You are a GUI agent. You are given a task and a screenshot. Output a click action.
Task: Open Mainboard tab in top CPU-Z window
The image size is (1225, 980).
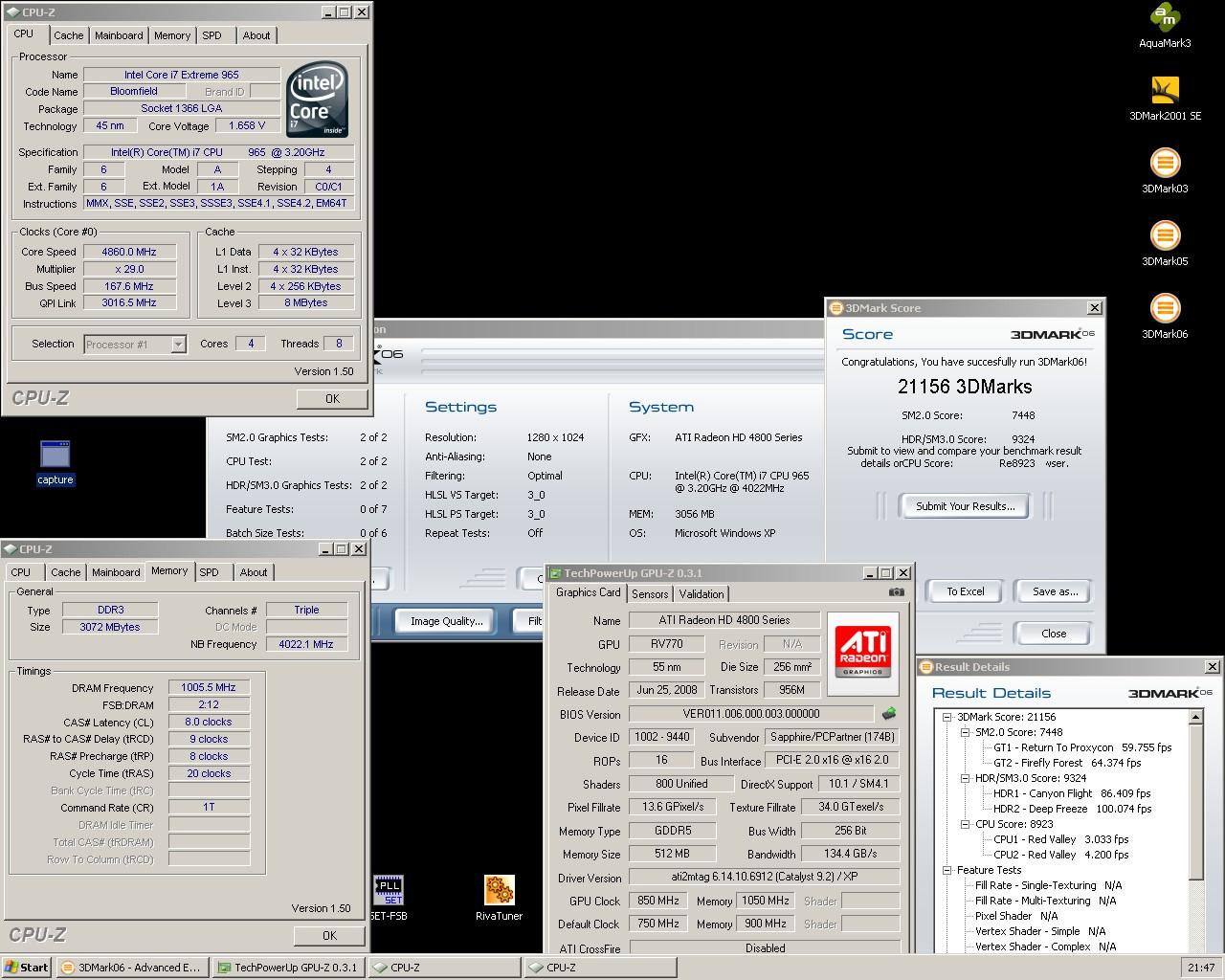[119, 35]
